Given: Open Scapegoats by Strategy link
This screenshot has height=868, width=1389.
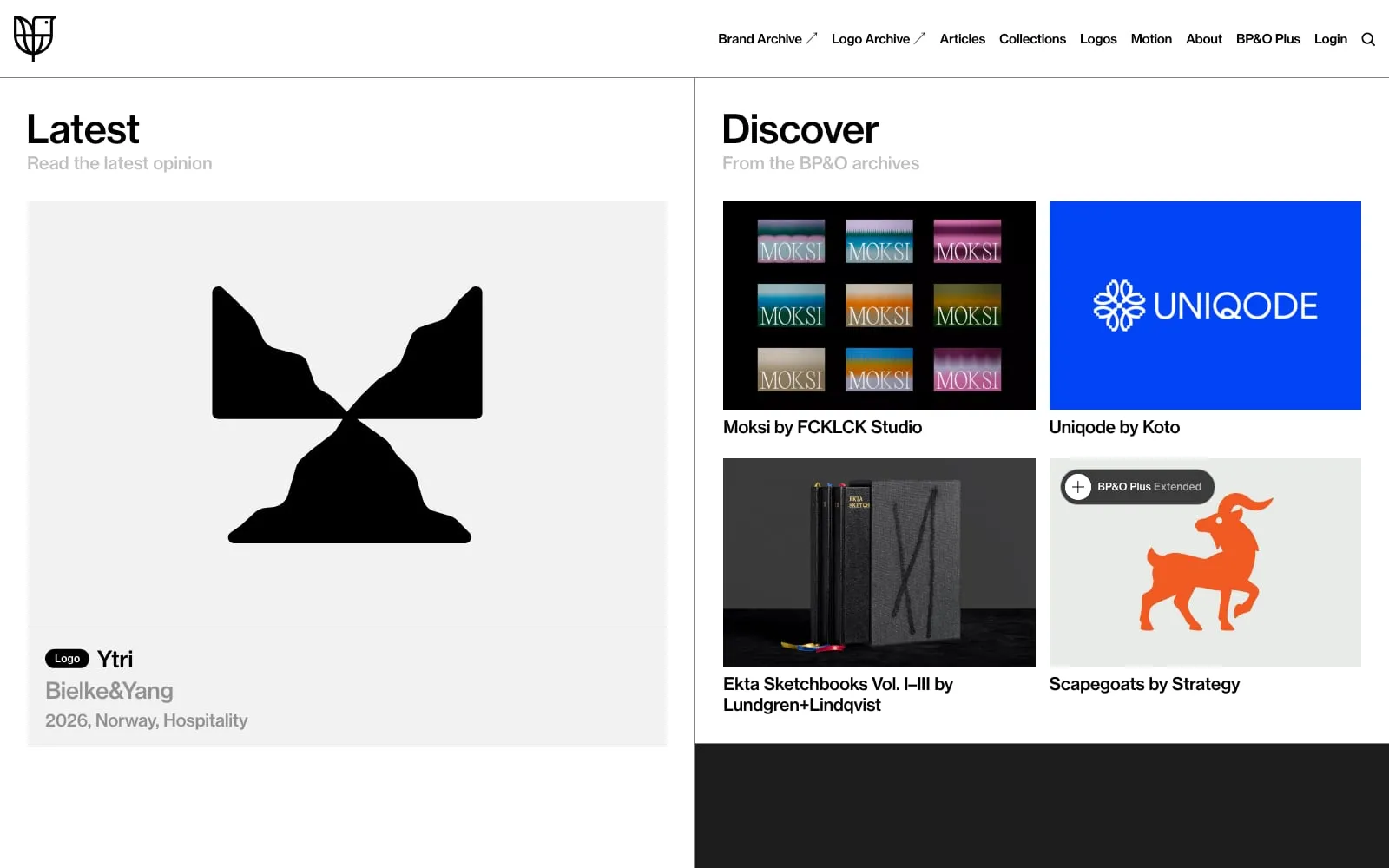Looking at the screenshot, I should 1144,684.
